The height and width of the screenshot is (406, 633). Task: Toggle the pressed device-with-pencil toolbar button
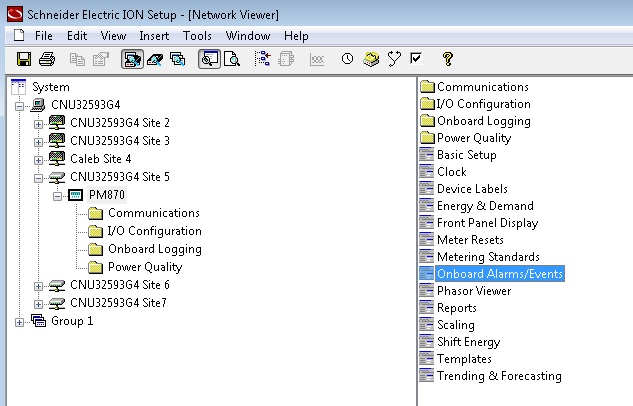(x=132, y=59)
